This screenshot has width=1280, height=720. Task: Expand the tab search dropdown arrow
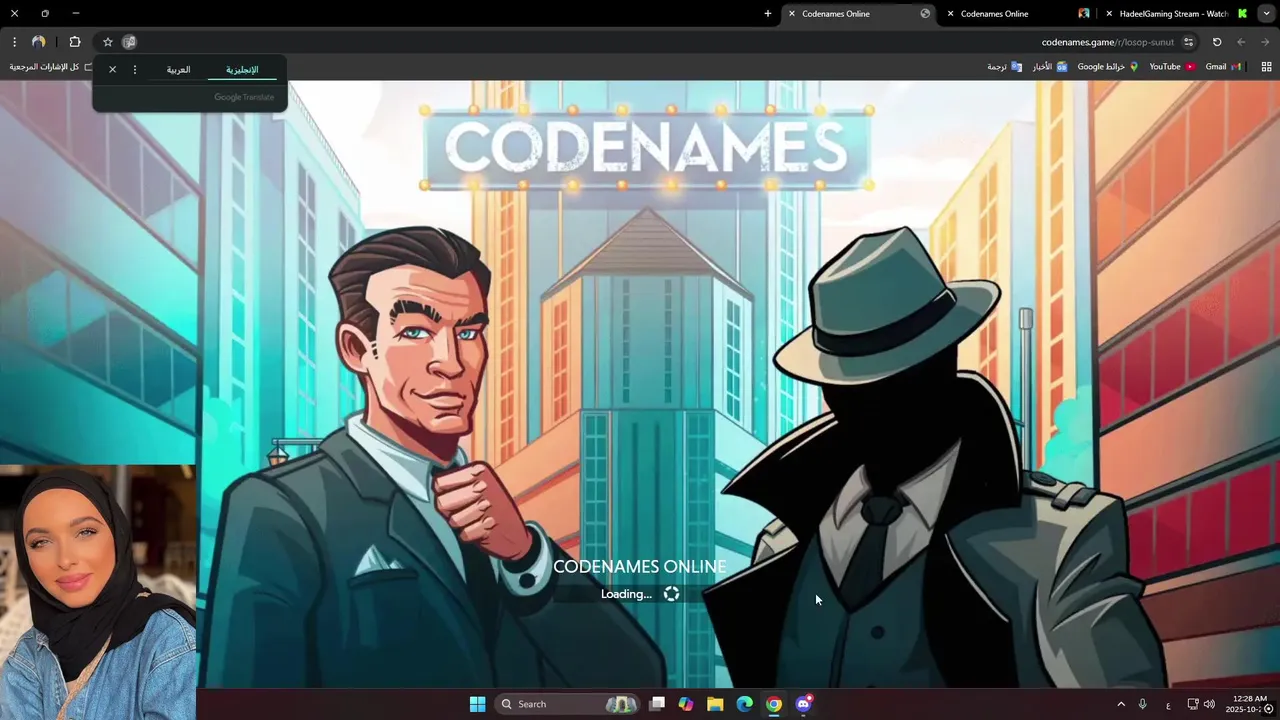point(1266,14)
